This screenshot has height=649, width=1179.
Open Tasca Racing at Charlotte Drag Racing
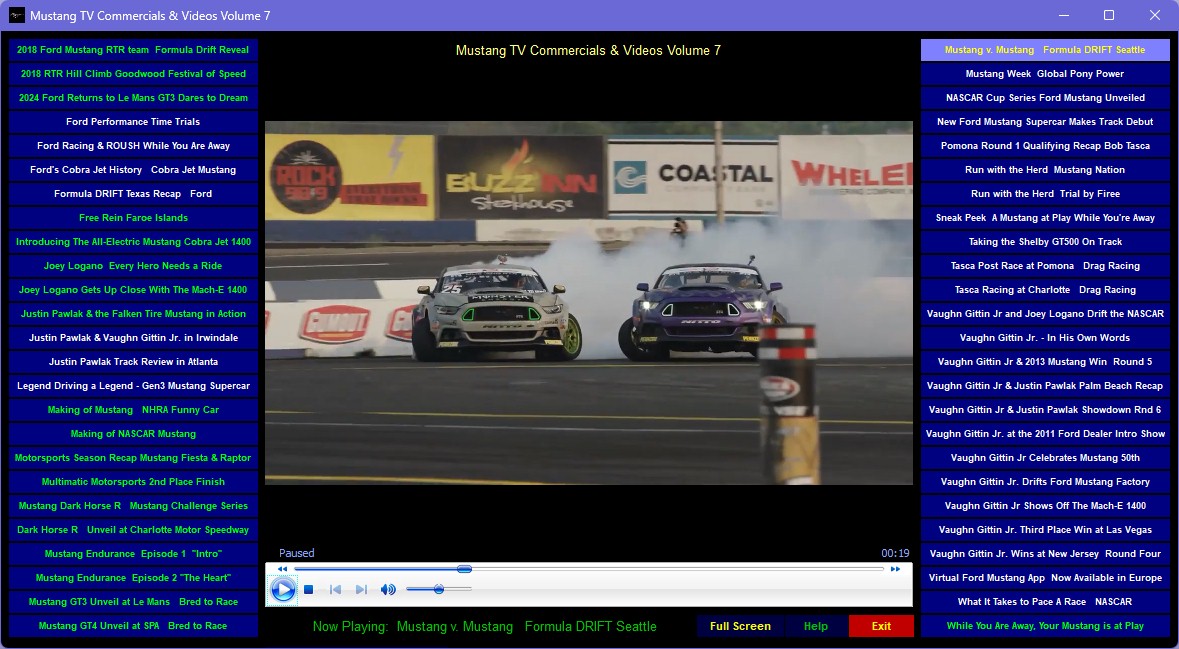point(1045,290)
